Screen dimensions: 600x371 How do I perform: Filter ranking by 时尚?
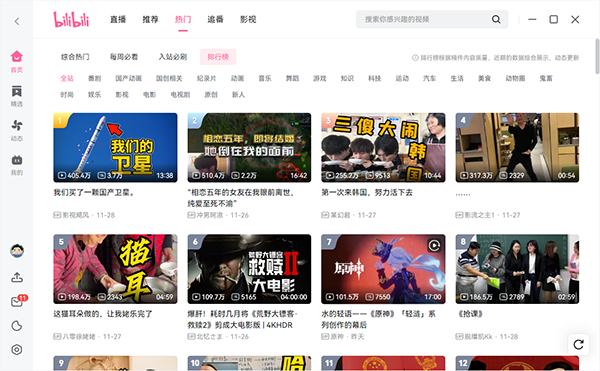click(x=67, y=94)
